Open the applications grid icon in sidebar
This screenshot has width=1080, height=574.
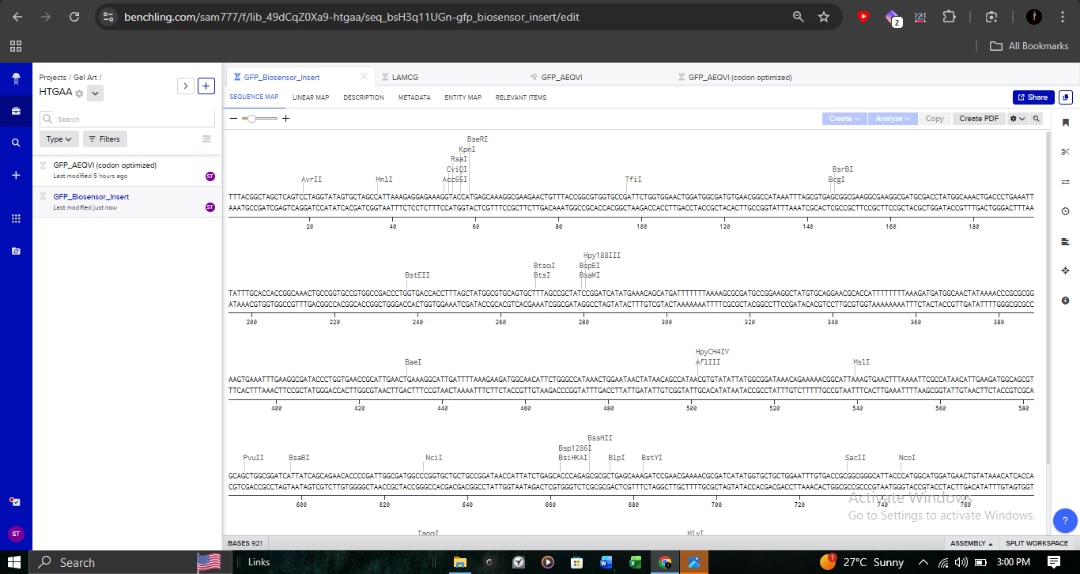pyautogui.click(x=16, y=218)
